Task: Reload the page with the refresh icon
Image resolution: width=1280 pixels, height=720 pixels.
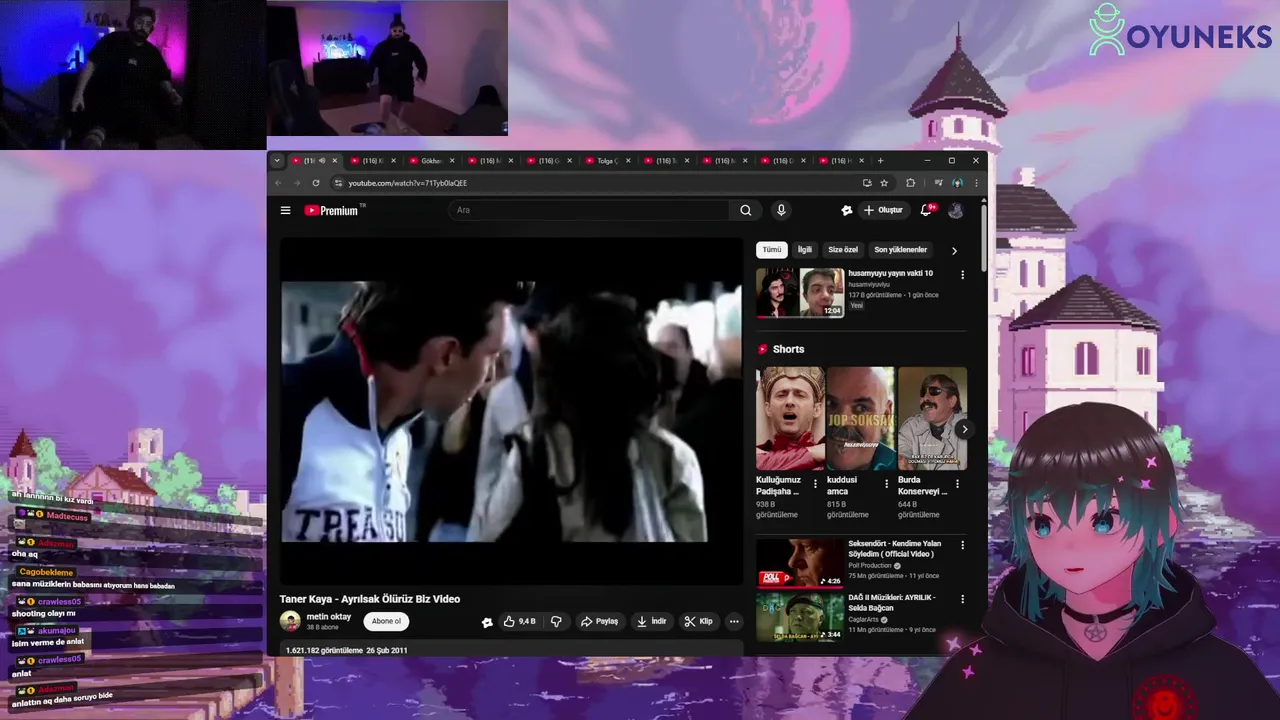Action: [316, 183]
